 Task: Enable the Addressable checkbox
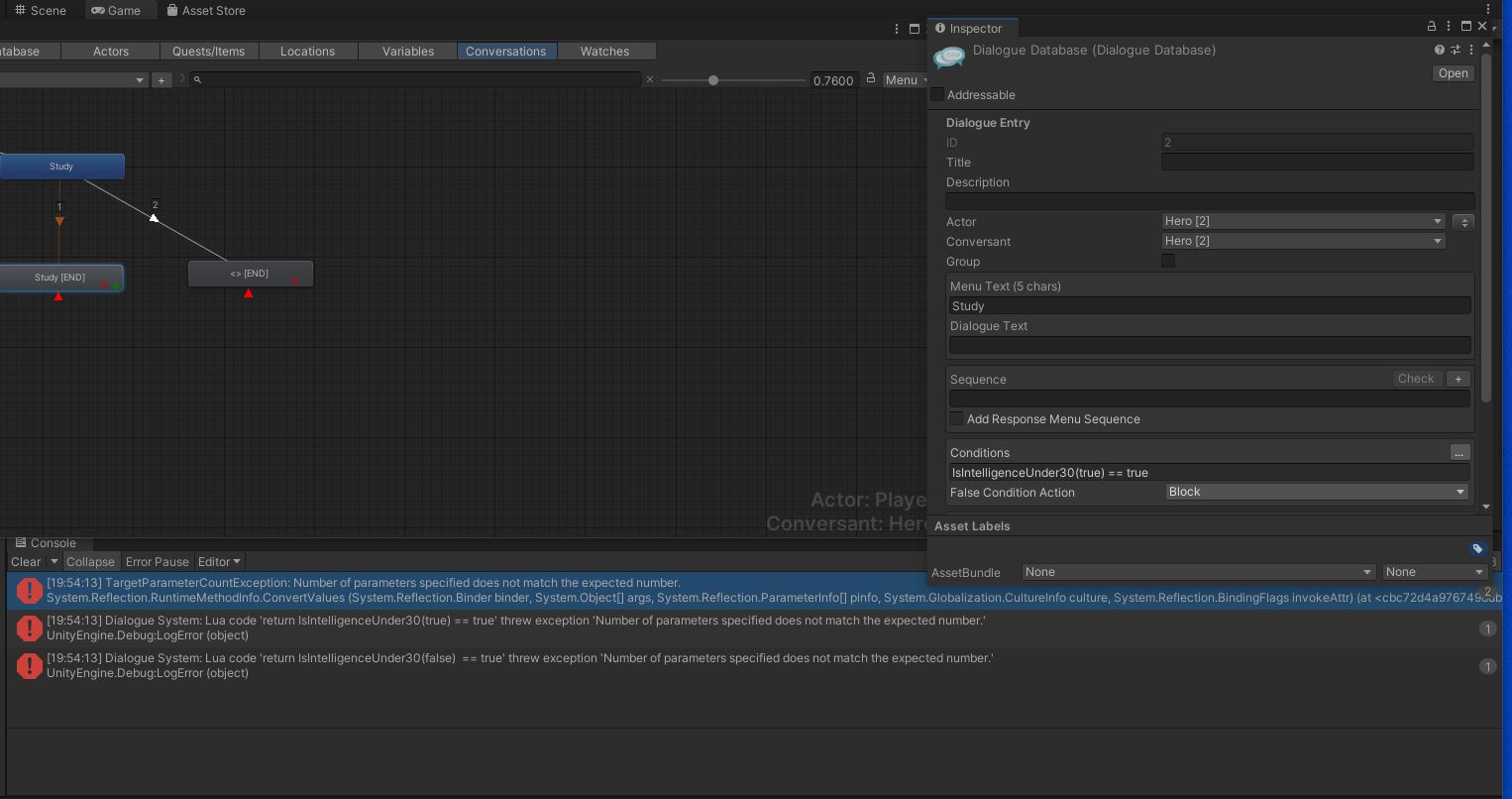[937, 94]
